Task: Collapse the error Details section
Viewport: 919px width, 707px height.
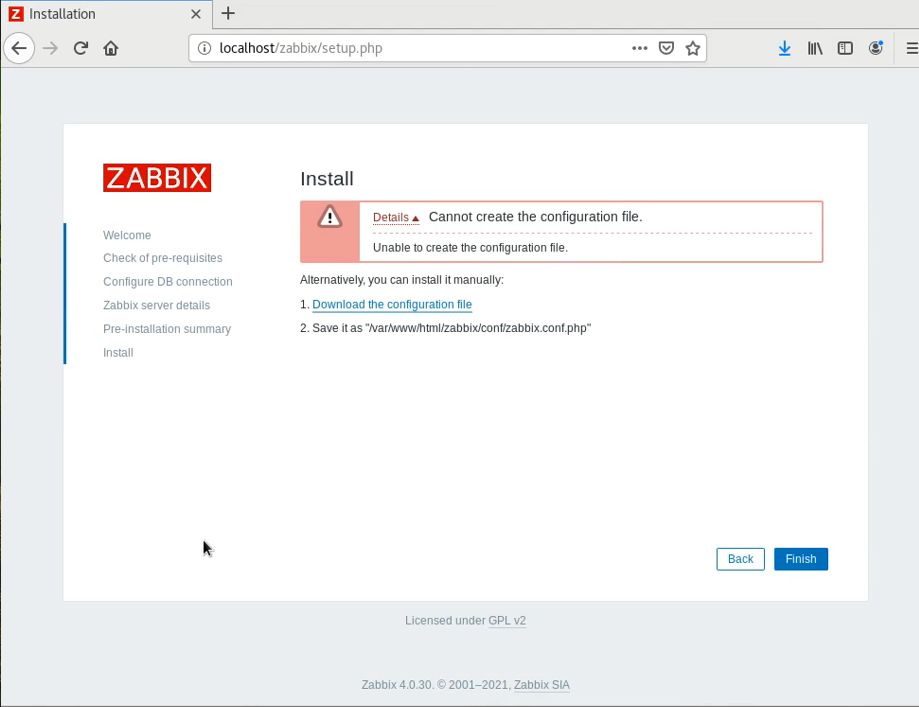Action: pyautogui.click(x=396, y=217)
